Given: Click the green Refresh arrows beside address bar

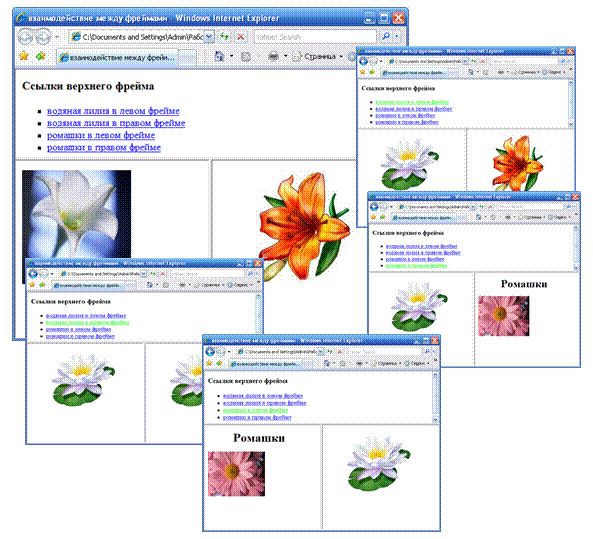Looking at the screenshot, I should [x=224, y=37].
